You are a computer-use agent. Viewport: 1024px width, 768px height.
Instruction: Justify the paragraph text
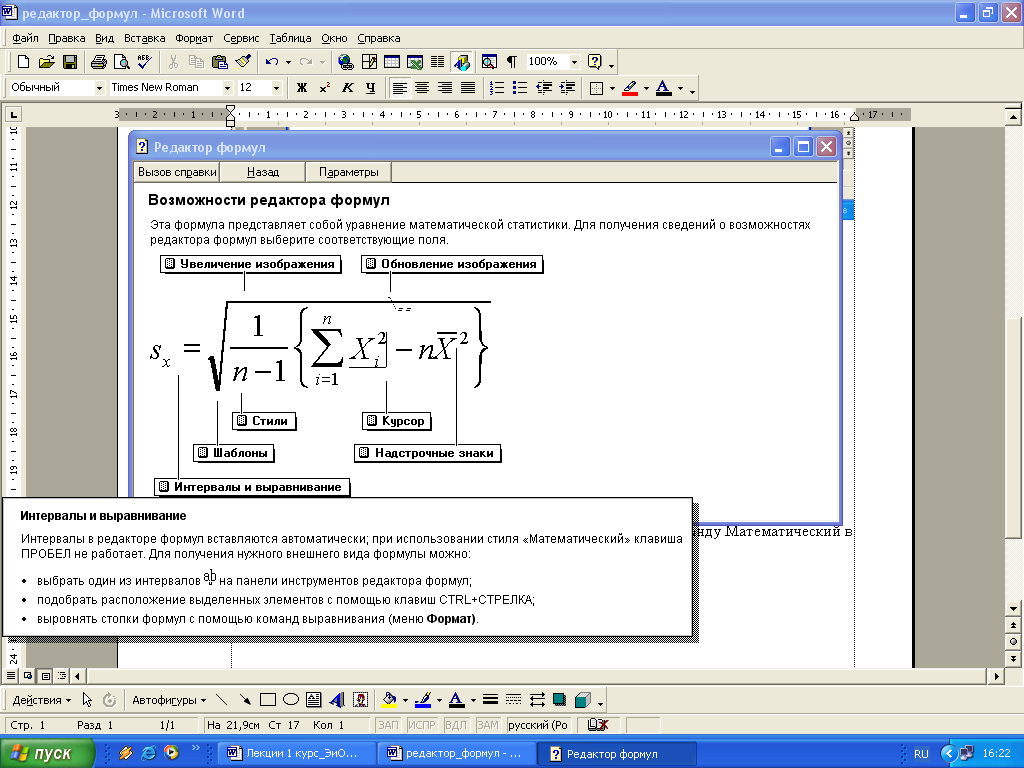tap(468, 88)
